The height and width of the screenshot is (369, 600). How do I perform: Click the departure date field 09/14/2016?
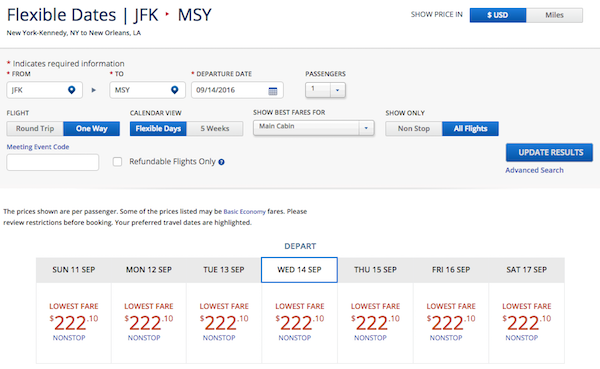[237, 90]
